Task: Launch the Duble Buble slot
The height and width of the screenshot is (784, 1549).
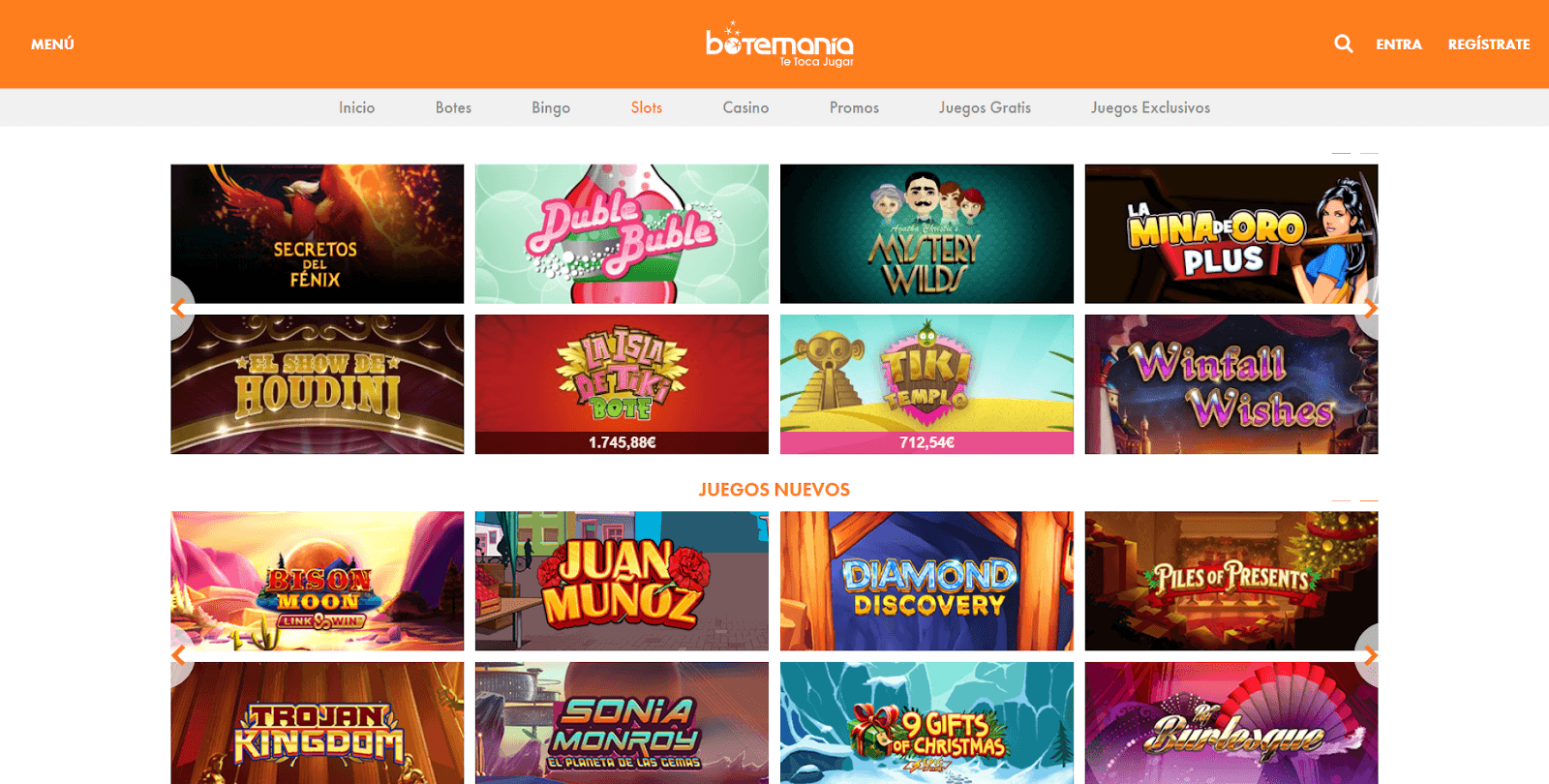Action: [622, 233]
